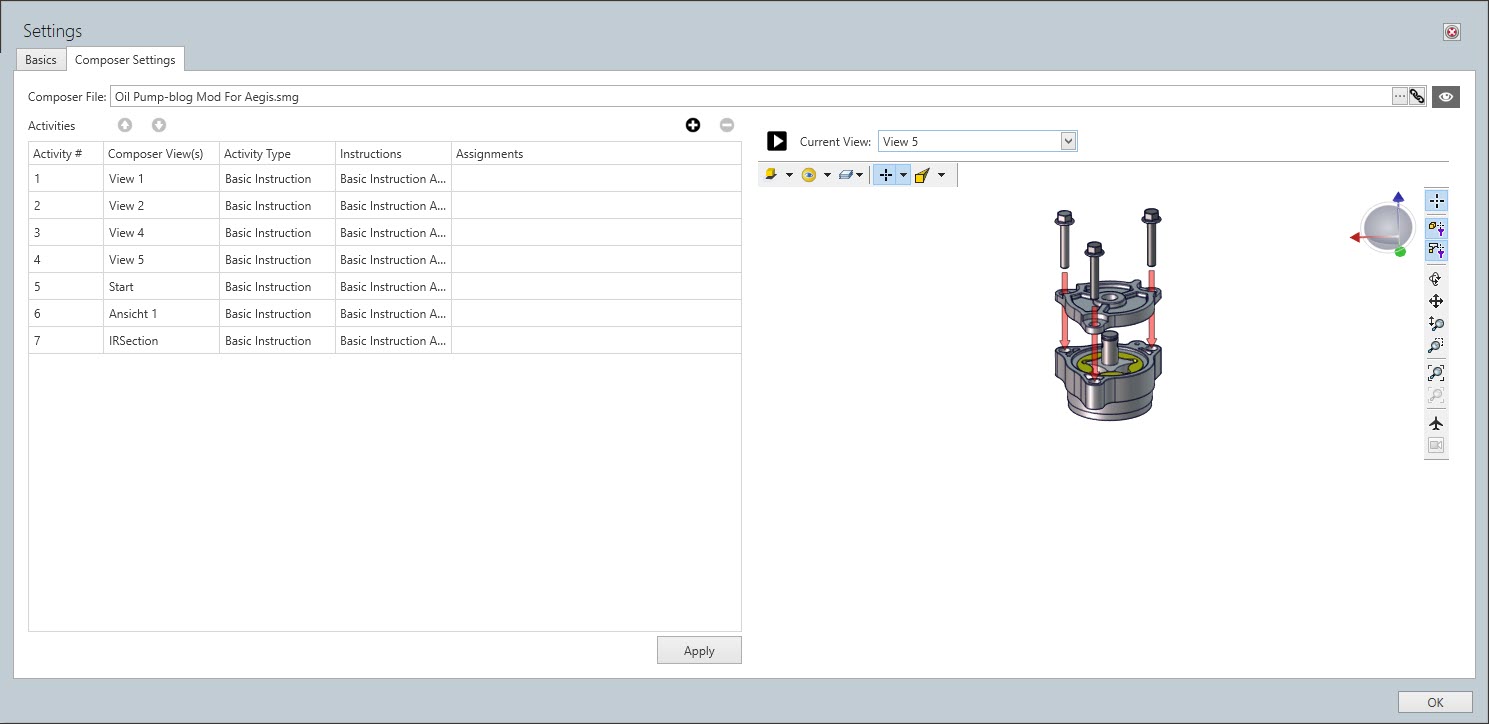Expand the render mode cube dropdown arrow
The image size is (1489, 724).
pos(789,176)
